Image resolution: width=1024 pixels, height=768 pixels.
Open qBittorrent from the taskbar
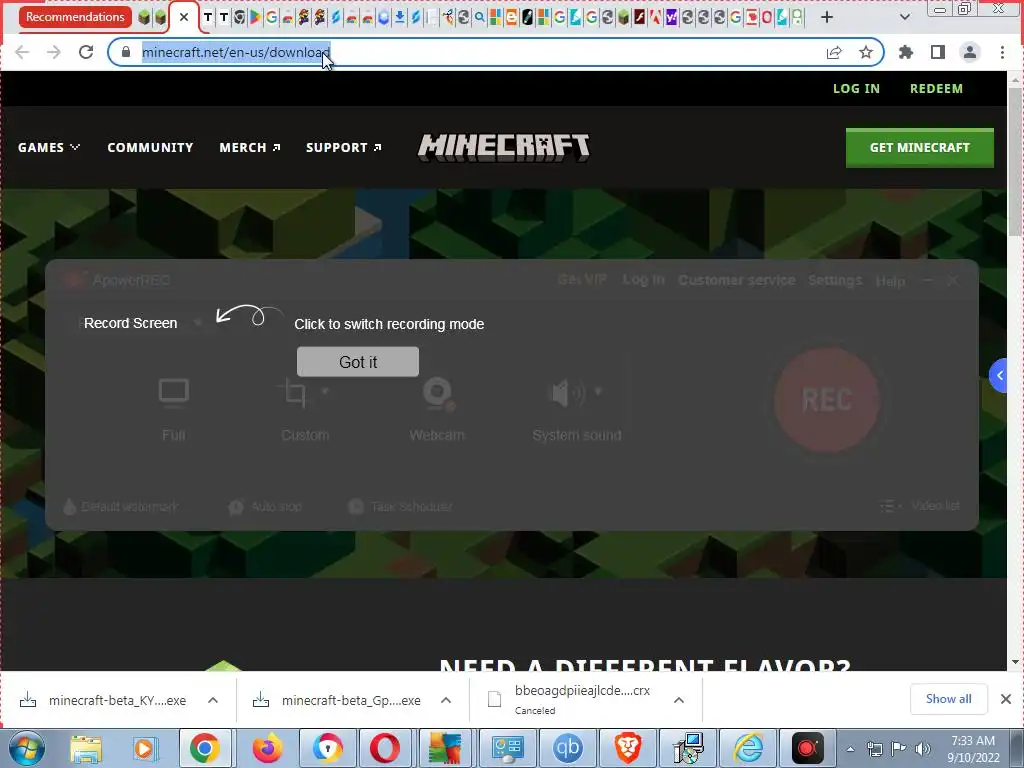(567, 748)
